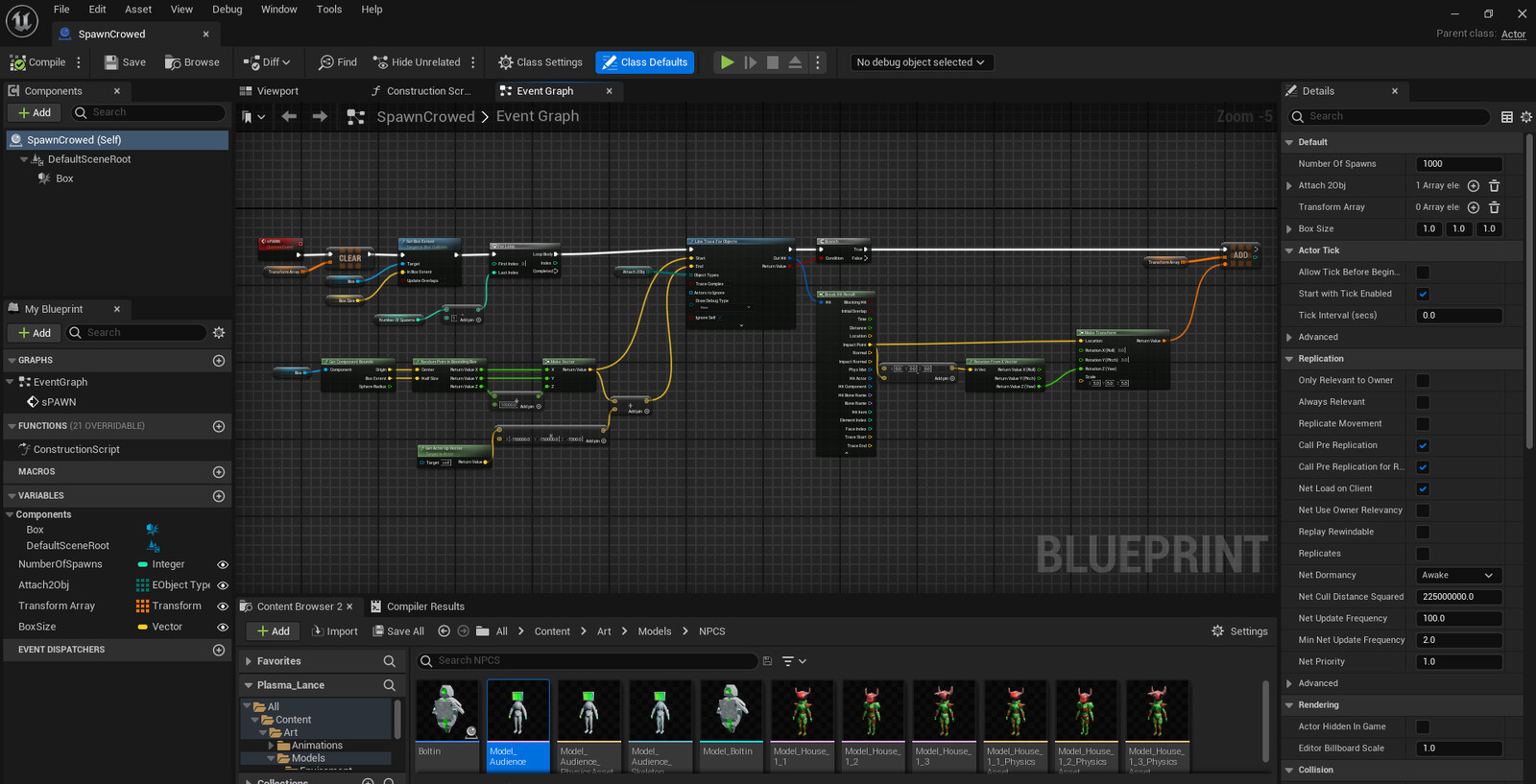Toggle Hide Unrelated nodes

click(x=417, y=62)
